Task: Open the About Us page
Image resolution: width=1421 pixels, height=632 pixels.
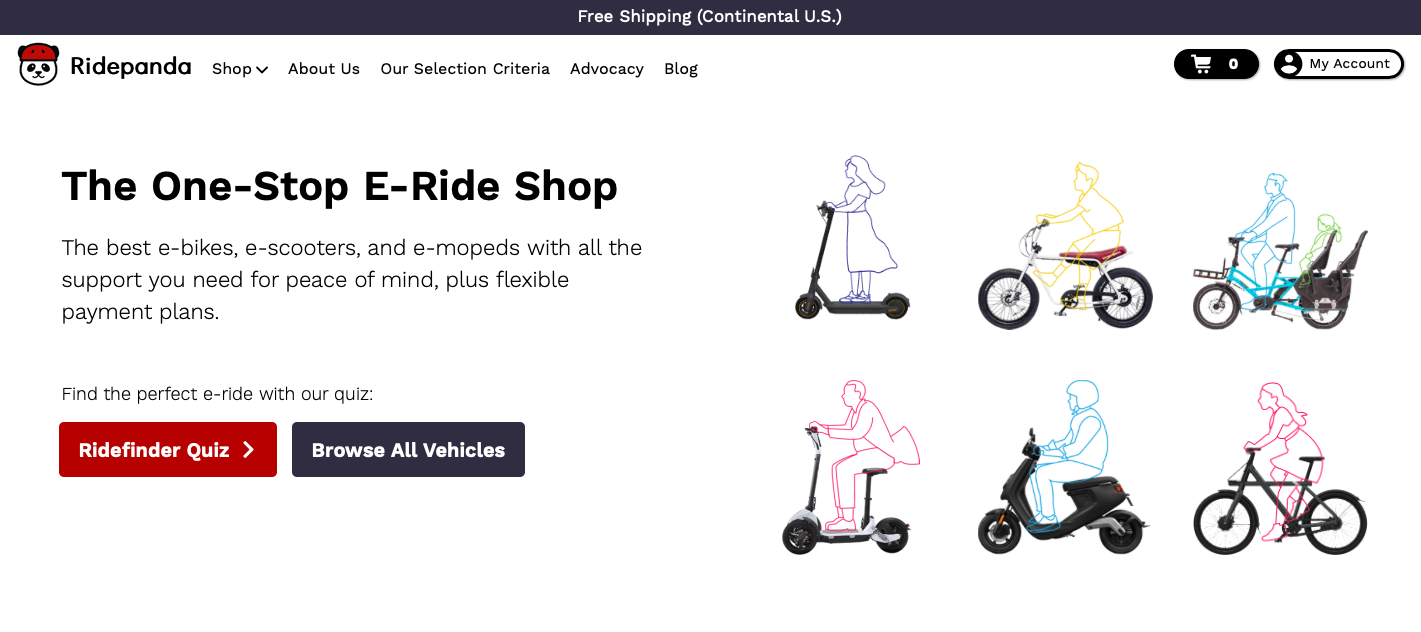Action: point(324,69)
